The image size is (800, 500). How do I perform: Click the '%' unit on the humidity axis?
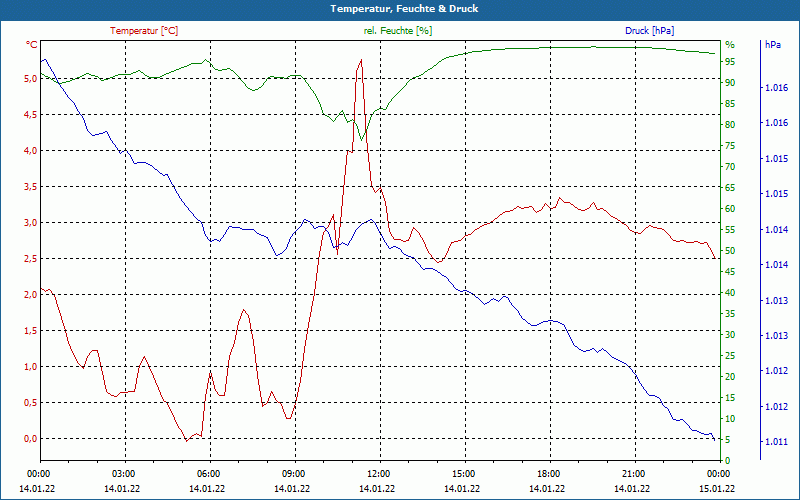(x=730, y=45)
